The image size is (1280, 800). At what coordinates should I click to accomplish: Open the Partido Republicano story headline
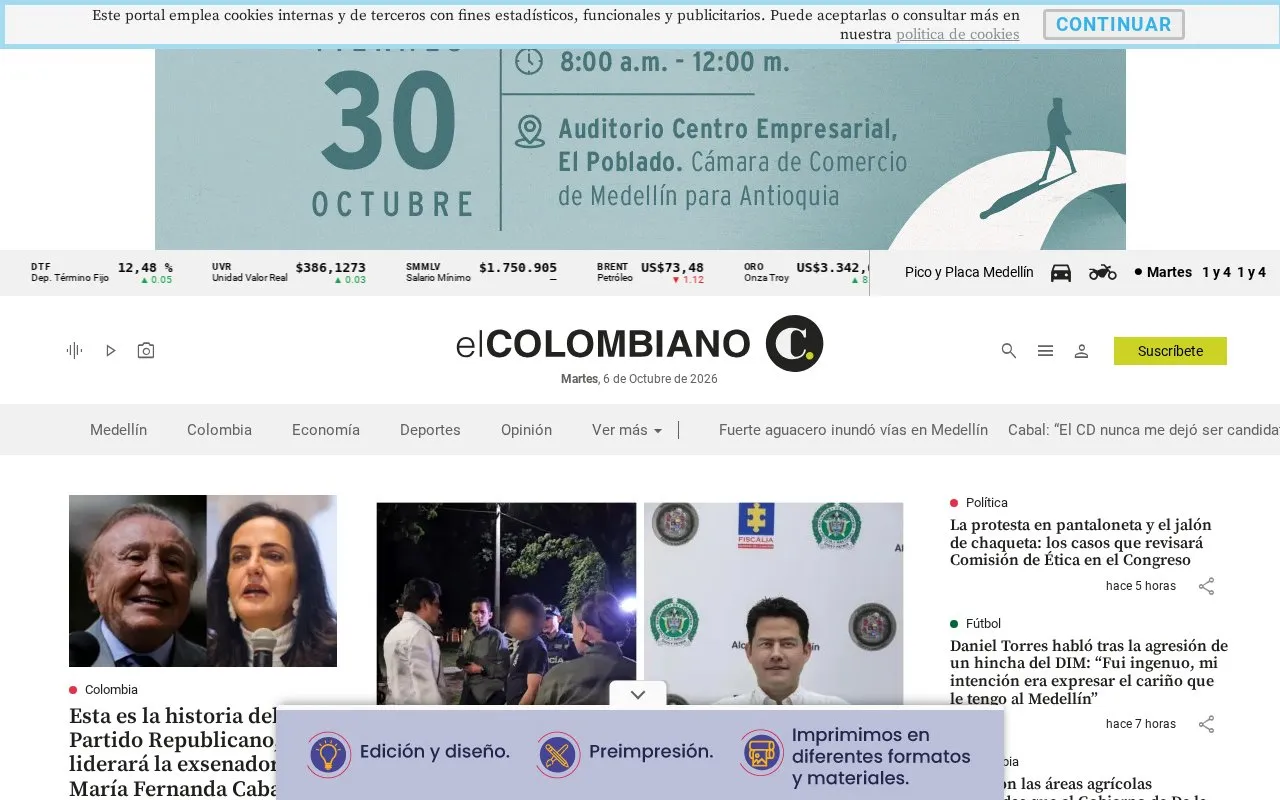[x=173, y=753]
